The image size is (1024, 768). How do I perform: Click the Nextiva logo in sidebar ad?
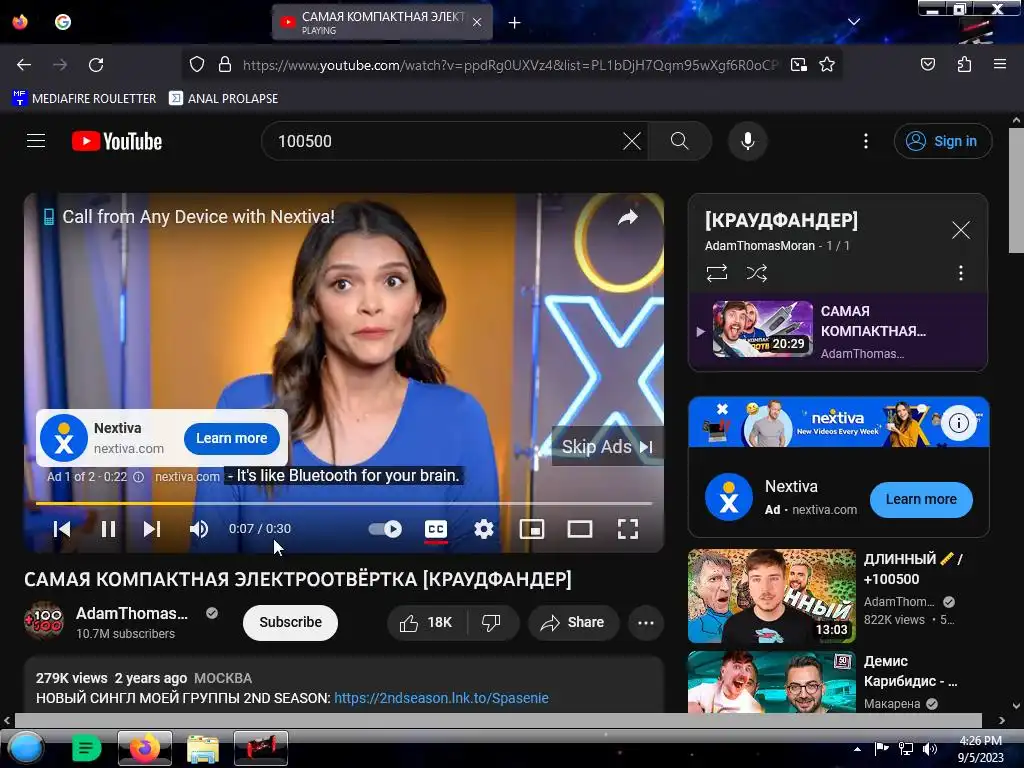click(729, 497)
